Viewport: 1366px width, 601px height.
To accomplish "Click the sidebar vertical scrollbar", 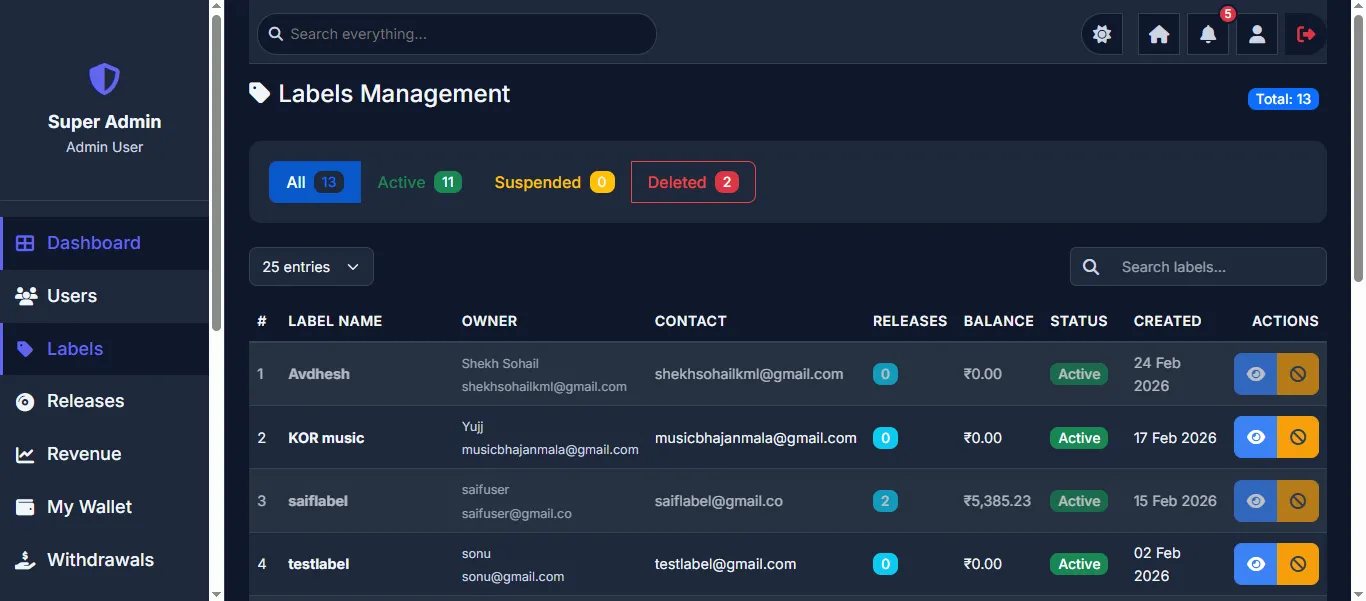I will pos(217,172).
